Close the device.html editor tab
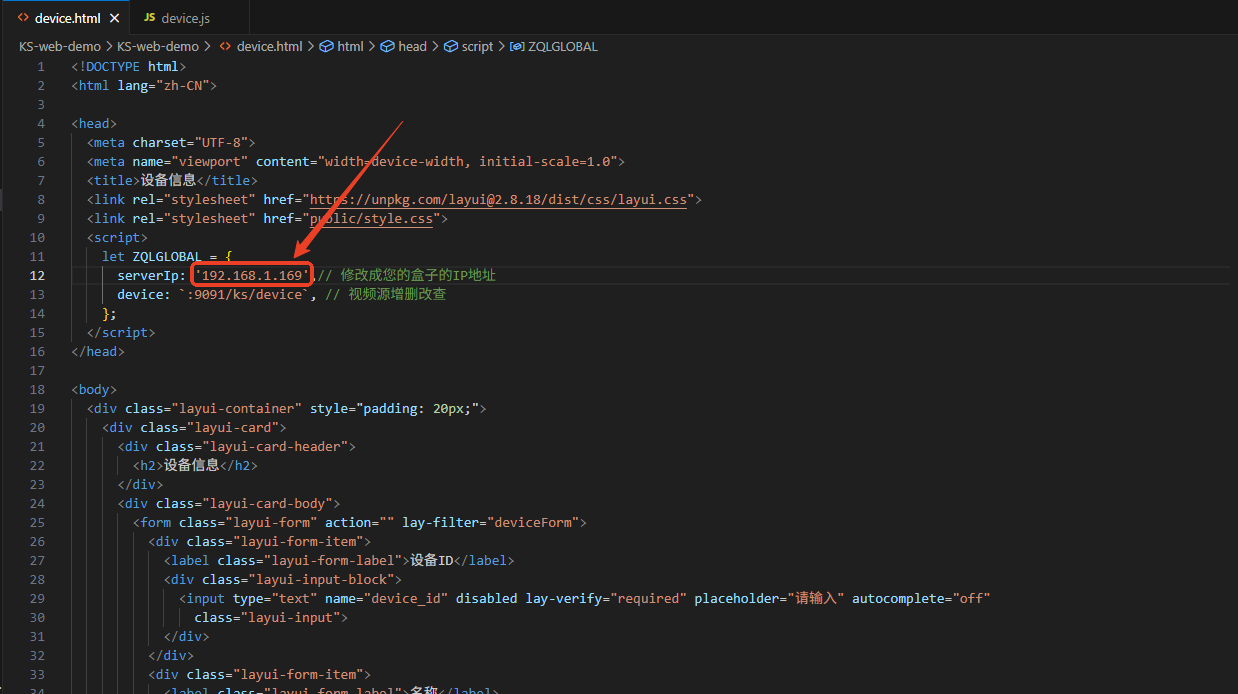The width and height of the screenshot is (1238, 694). pyautogui.click(x=114, y=18)
